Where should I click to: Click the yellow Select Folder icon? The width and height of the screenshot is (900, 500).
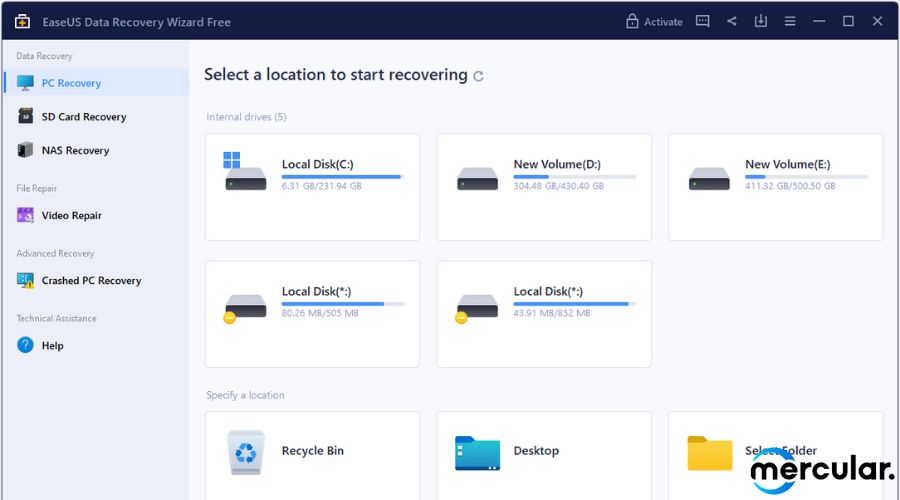710,453
